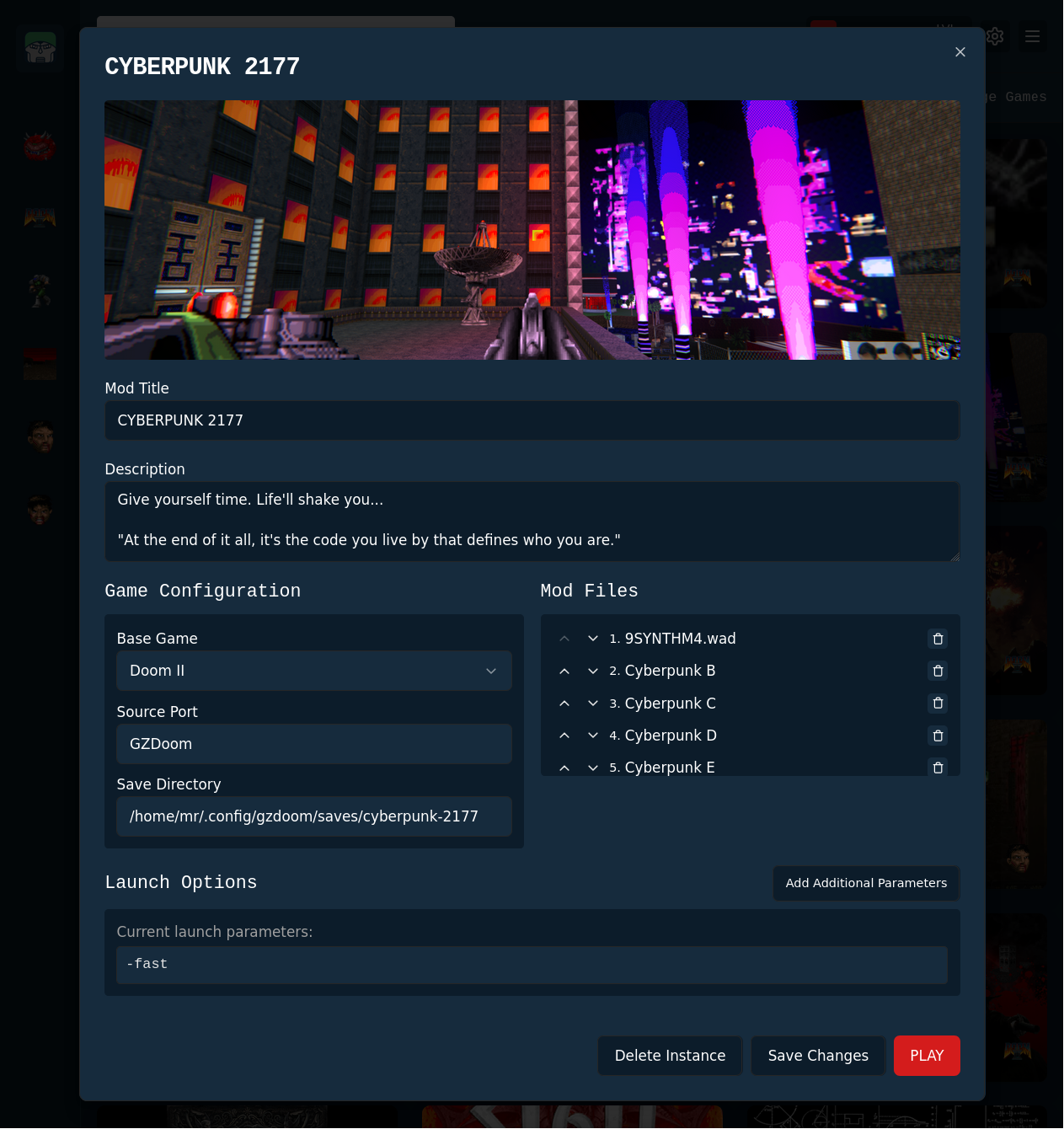The height and width of the screenshot is (1129, 1064).
Task: Click the Source Port field showing GZDoom
Action: (314, 744)
